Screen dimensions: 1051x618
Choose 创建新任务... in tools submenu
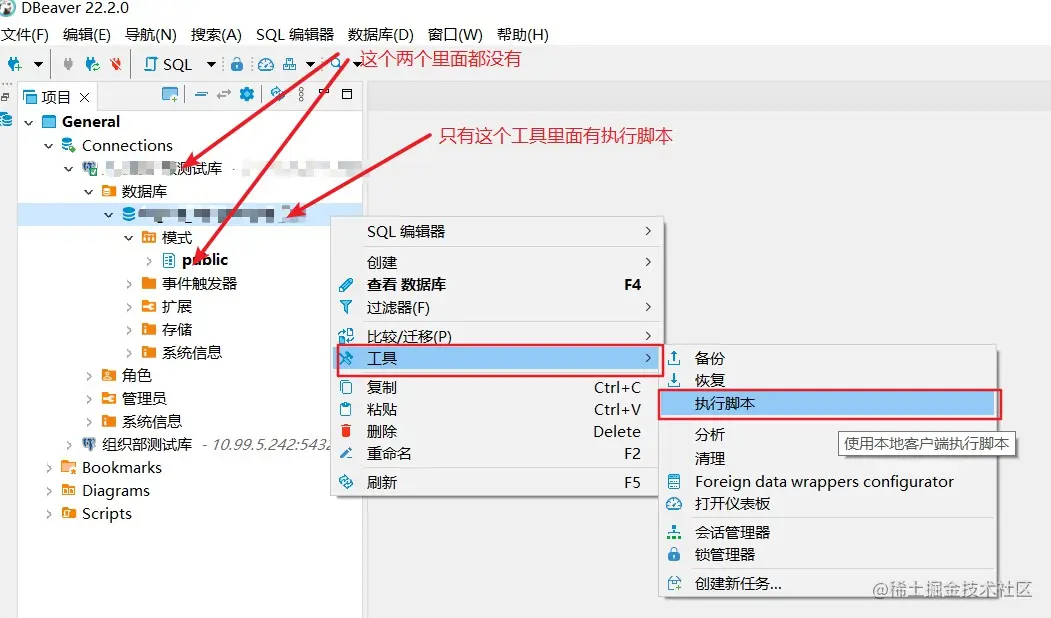tap(828, 584)
